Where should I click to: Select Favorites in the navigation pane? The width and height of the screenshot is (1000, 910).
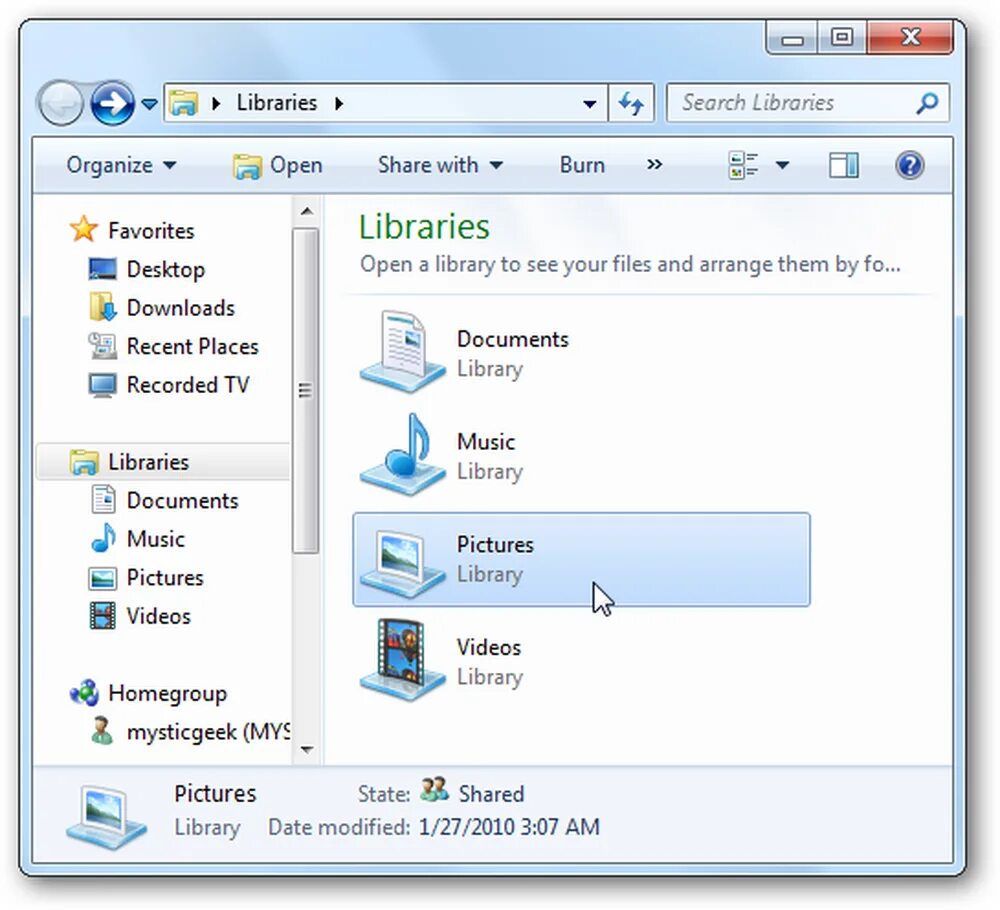point(151,231)
